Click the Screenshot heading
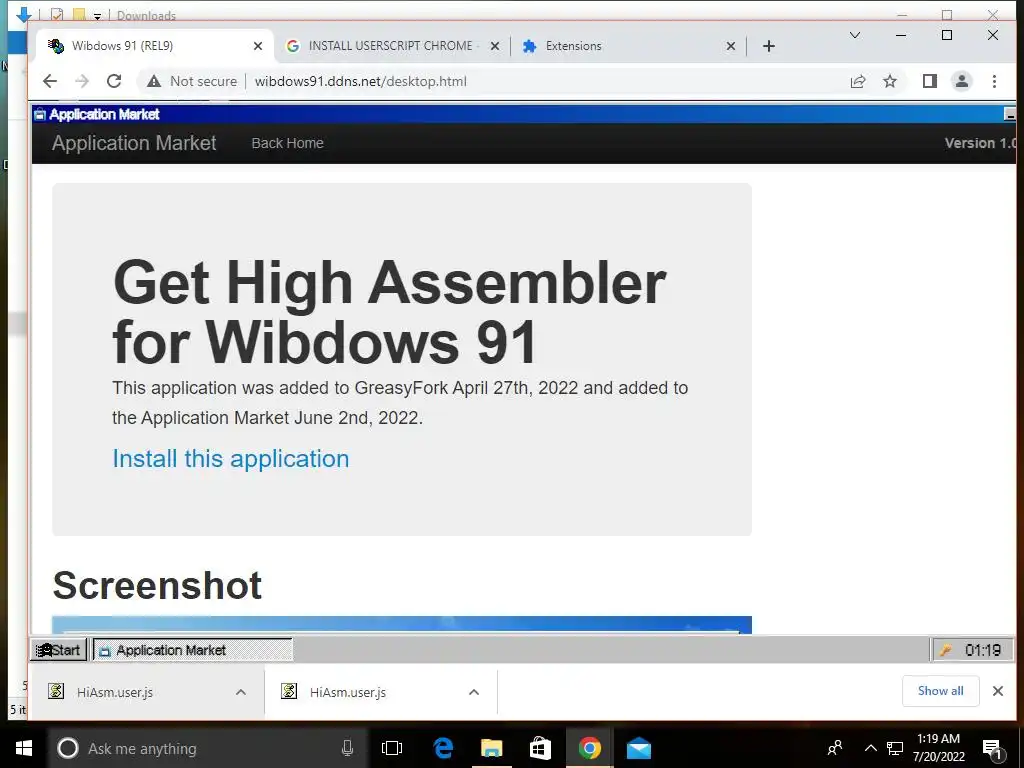The width and height of the screenshot is (1024, 768). click(157, 585)
